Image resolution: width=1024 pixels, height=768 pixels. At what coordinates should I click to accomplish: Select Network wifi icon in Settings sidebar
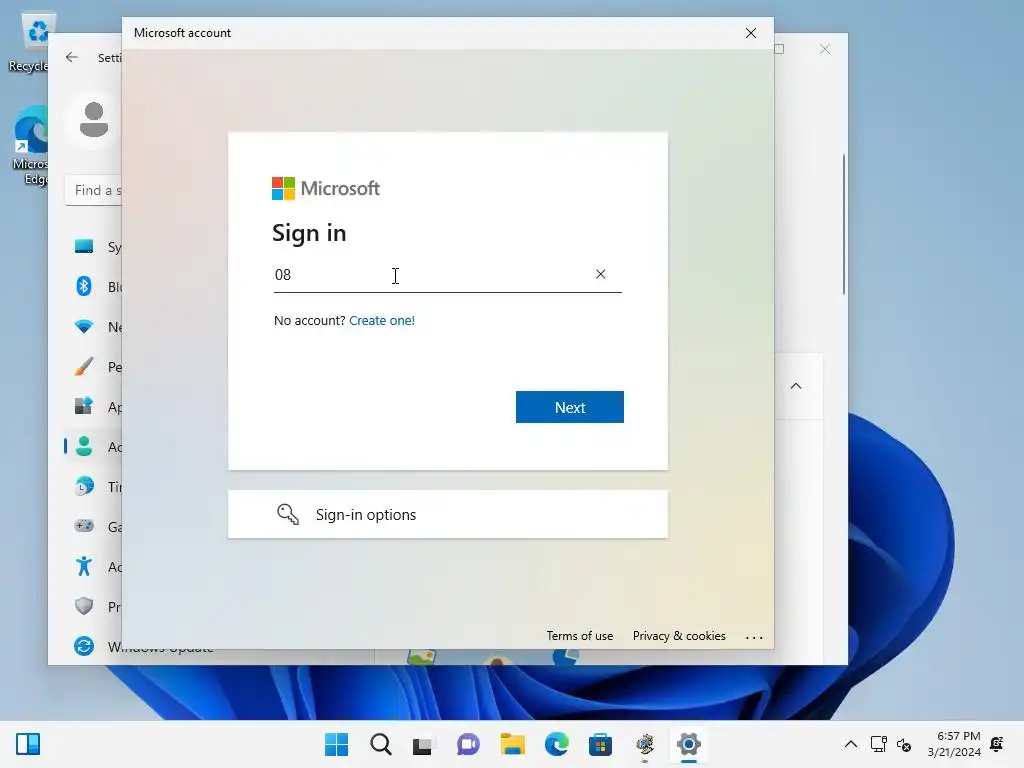click(84, 326)
